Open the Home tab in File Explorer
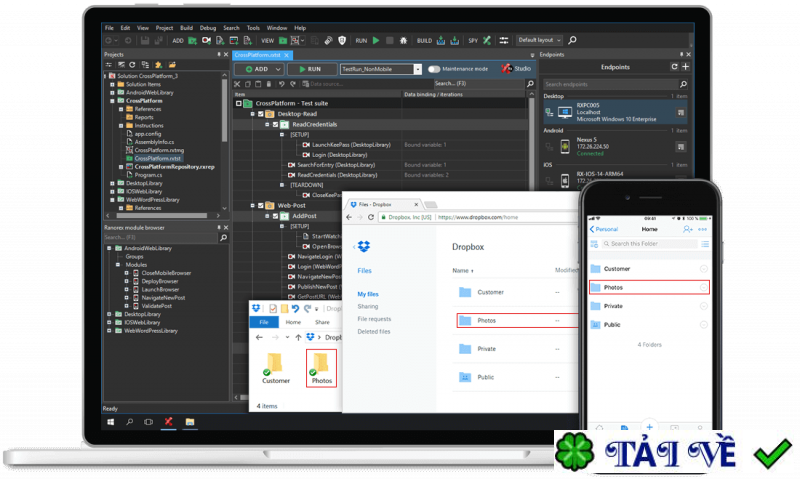Screen dimensions: 800x479 coord(293,322)
